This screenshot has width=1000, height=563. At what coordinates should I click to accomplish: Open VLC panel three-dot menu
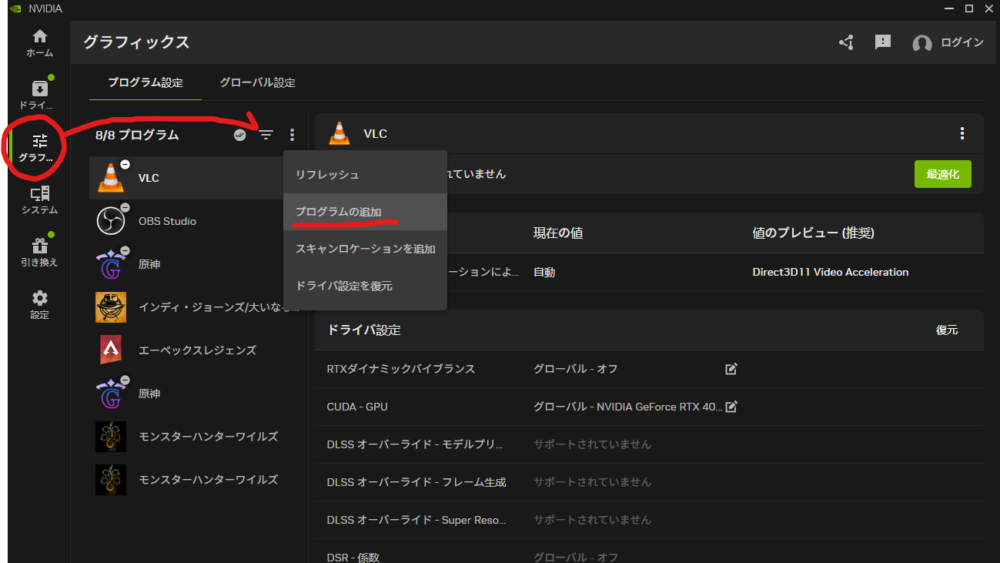(962, 133)
